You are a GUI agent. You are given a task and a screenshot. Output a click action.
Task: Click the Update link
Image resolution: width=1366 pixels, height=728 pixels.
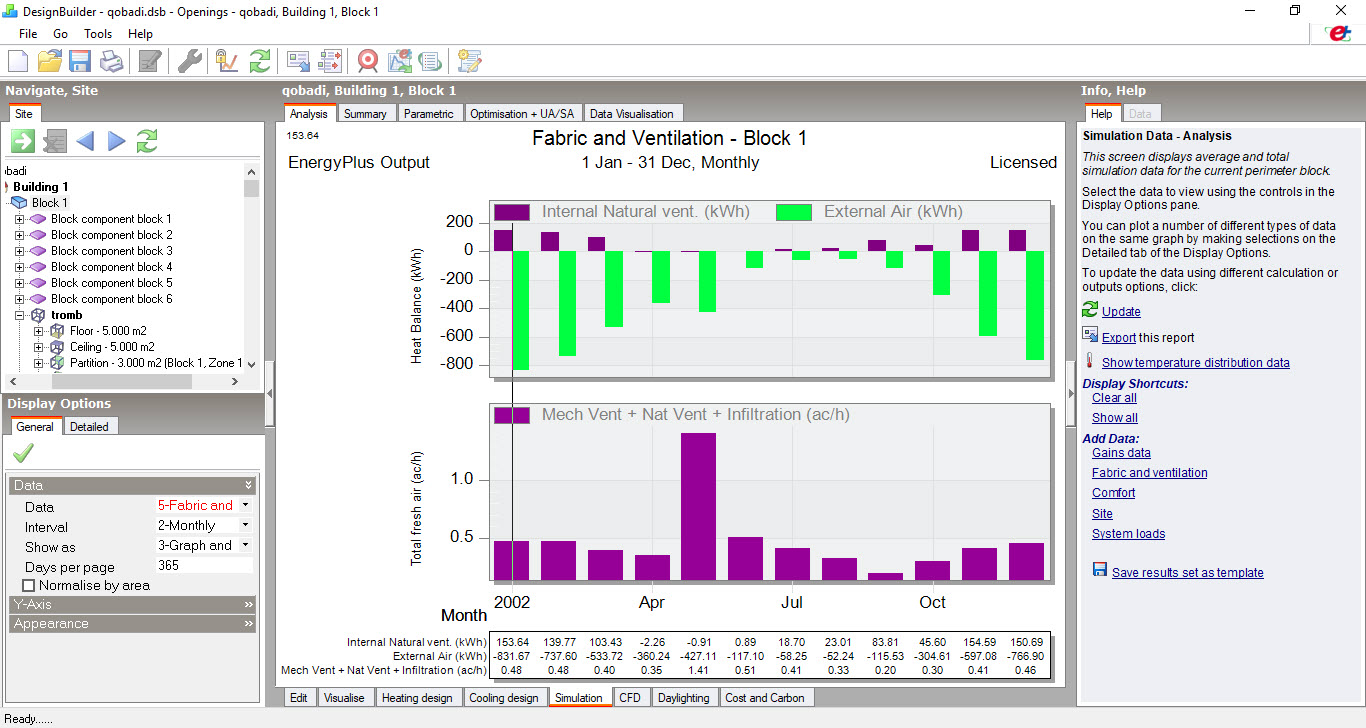pyautogui.click(x=1121, y=312)
